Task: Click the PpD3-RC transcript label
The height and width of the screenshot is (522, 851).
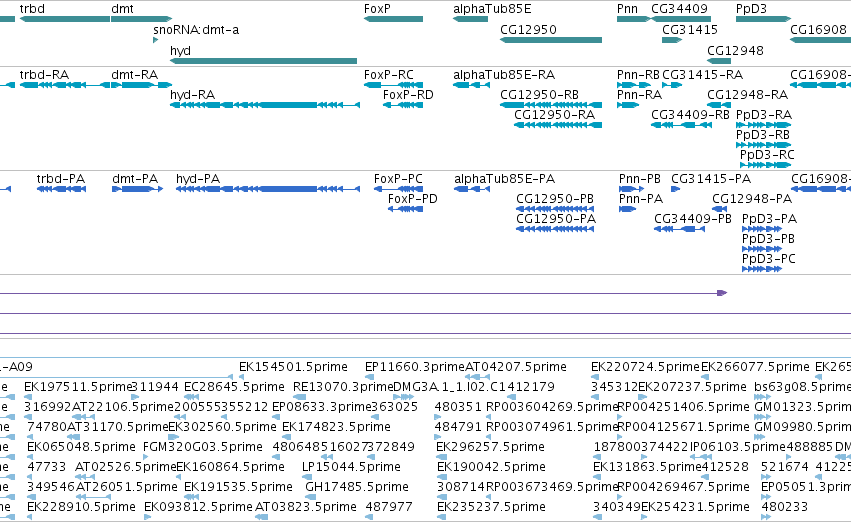Action: [767, 155]
